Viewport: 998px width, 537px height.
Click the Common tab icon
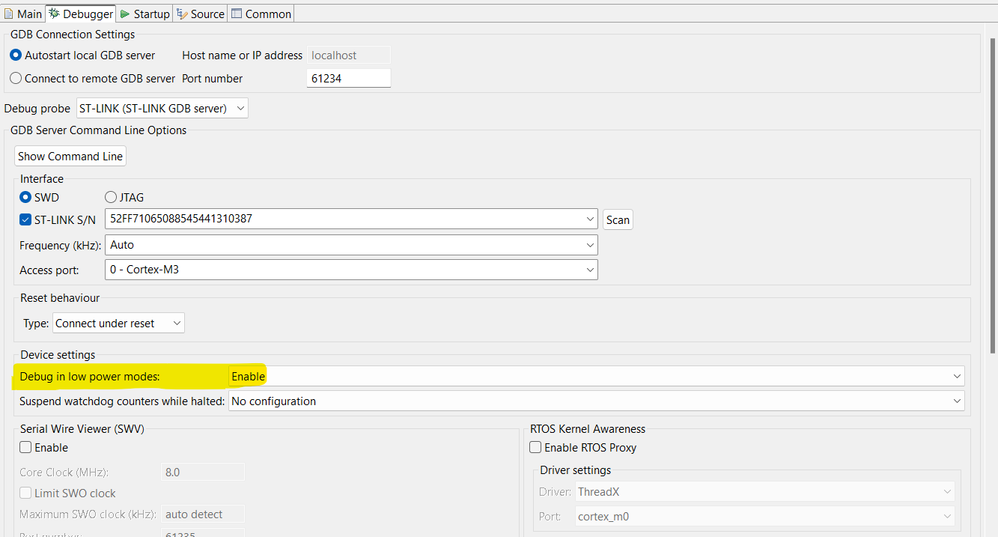237,14
